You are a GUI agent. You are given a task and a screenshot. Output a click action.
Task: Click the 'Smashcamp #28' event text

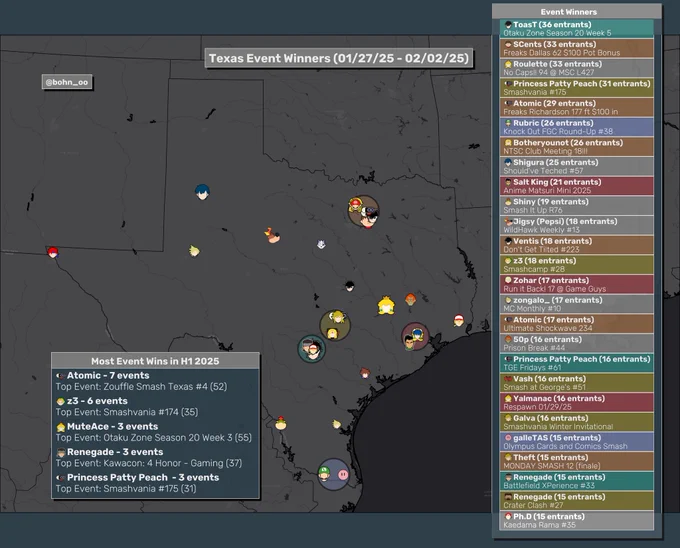534,269
